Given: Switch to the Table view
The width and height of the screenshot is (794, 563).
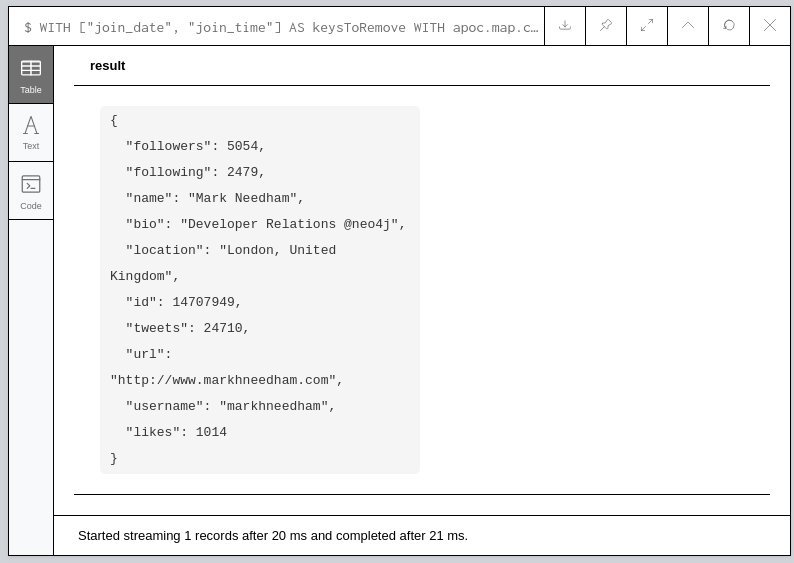Looking at the screenshot, I should tap(31, 75).
